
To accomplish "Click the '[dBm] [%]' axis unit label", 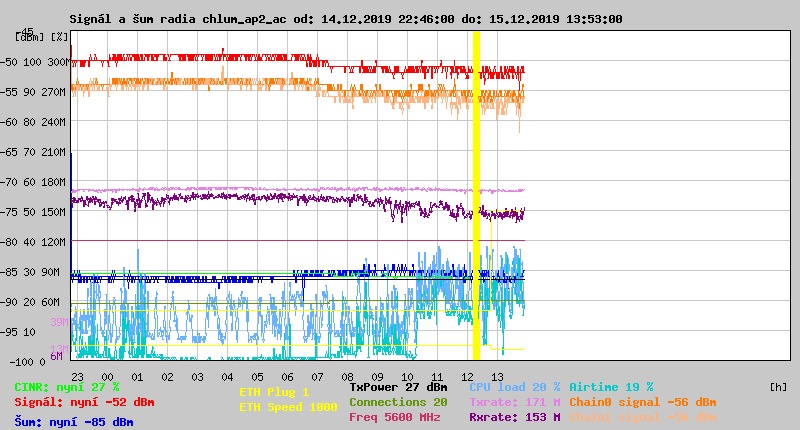I will pyautogui.click(x=41, y=37).
